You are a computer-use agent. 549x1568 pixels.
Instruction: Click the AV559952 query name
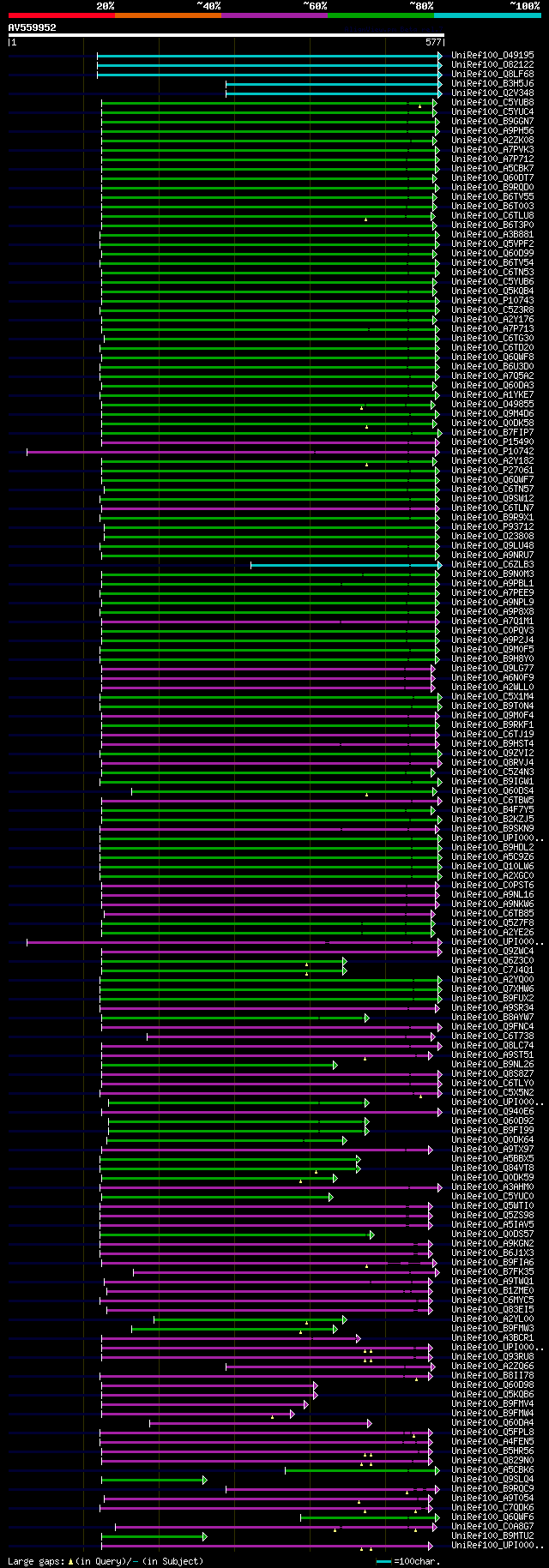pyautogui.click(x=33, y=27)
